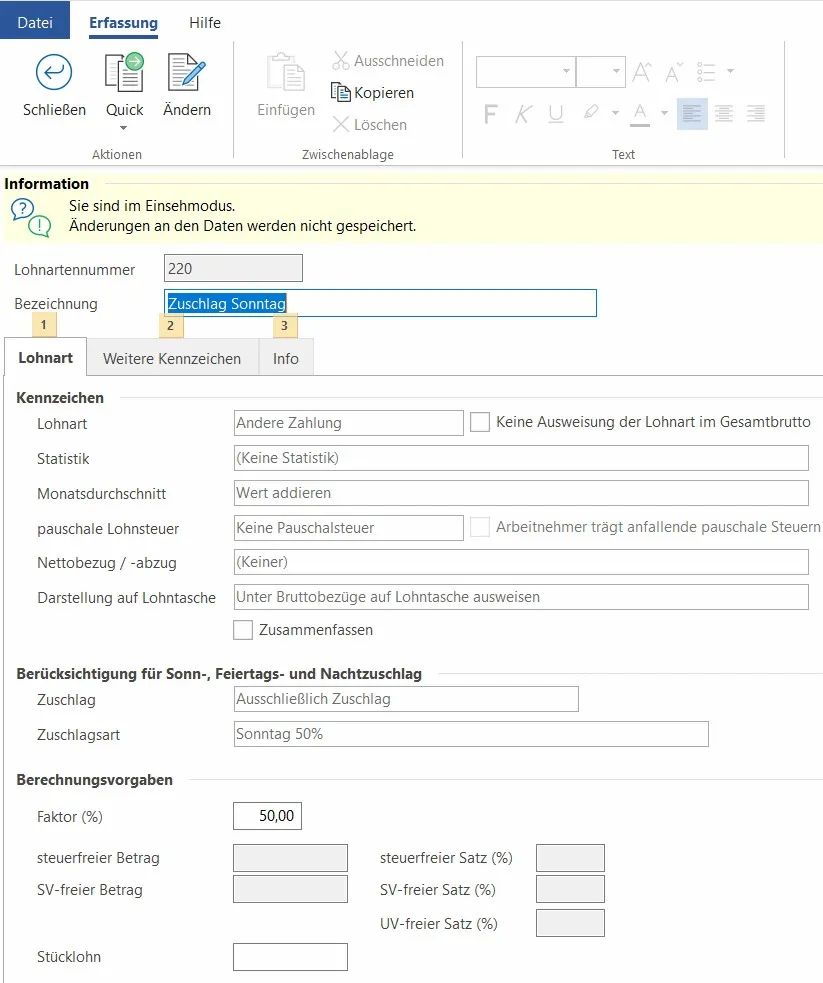Select the align right text icon
This screenshot has width=823, height=983.
pyautogui.click(x=756, y=114)
